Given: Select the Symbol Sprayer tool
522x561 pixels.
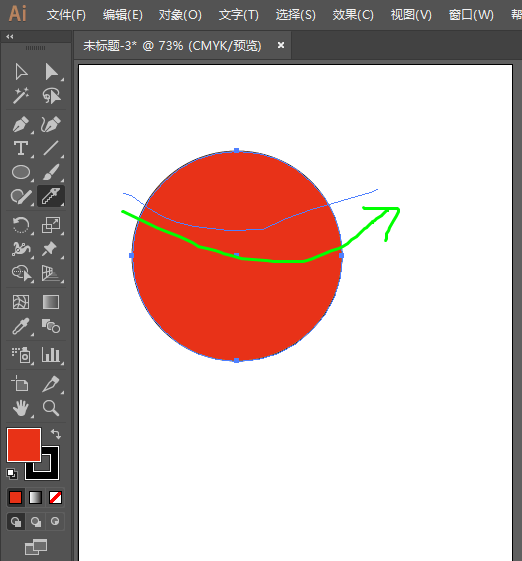Looking at the screenshot, I should click(21, 355).
